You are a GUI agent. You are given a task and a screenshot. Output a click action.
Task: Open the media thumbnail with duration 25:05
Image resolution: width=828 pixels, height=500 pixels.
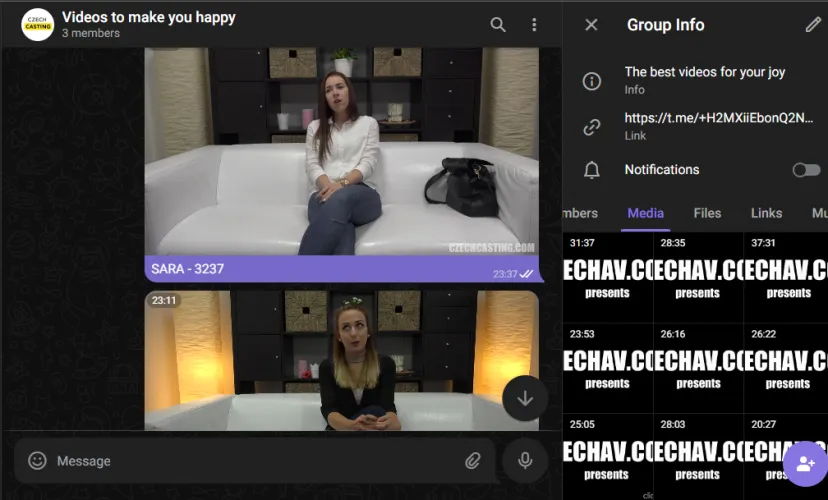tap(608, 457)
